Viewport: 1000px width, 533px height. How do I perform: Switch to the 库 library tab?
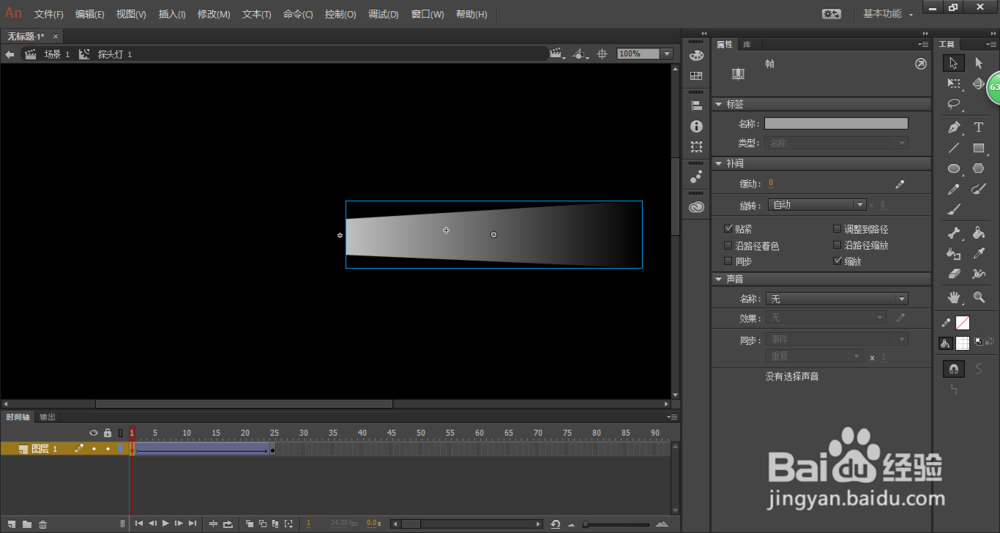[x=746, y=44]
